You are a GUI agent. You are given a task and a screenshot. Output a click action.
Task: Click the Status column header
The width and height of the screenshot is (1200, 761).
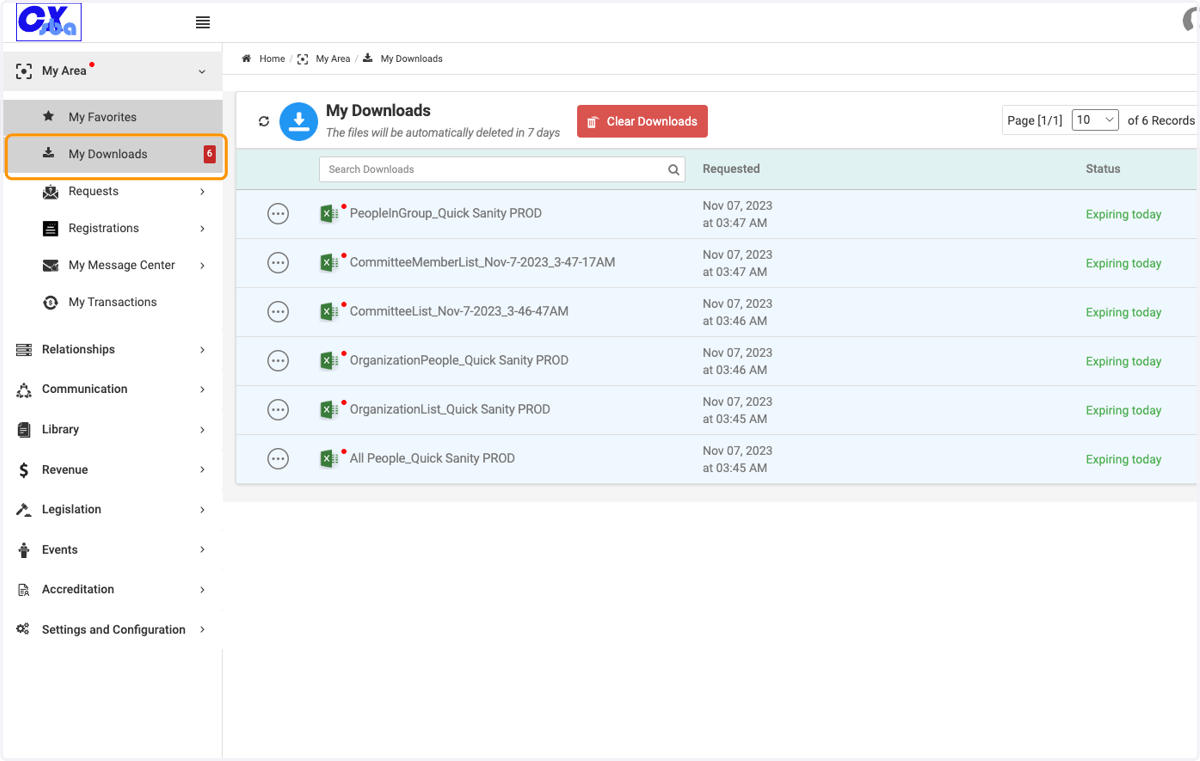coord(1103,169)
